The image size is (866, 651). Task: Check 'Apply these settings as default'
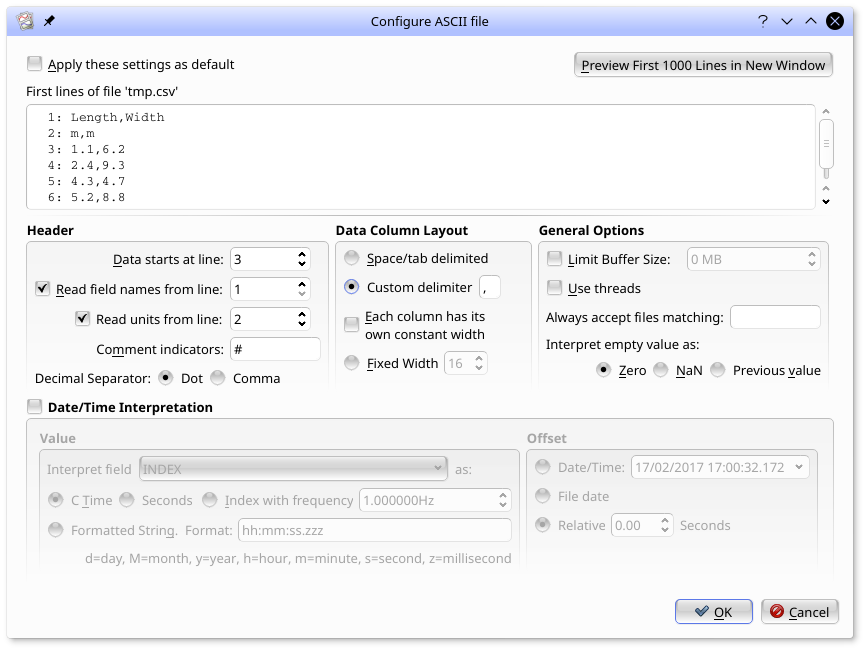(x=34, y=64)
